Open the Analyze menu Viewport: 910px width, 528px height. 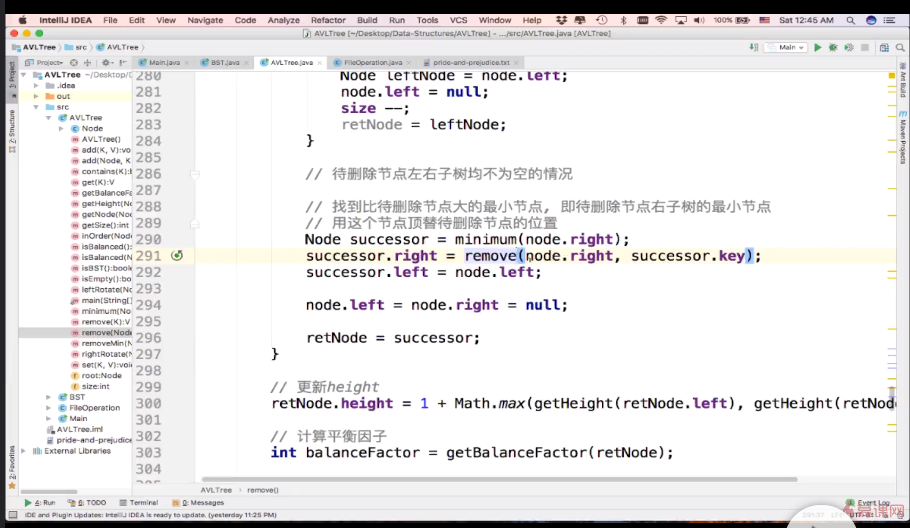[x=283, y=20]
